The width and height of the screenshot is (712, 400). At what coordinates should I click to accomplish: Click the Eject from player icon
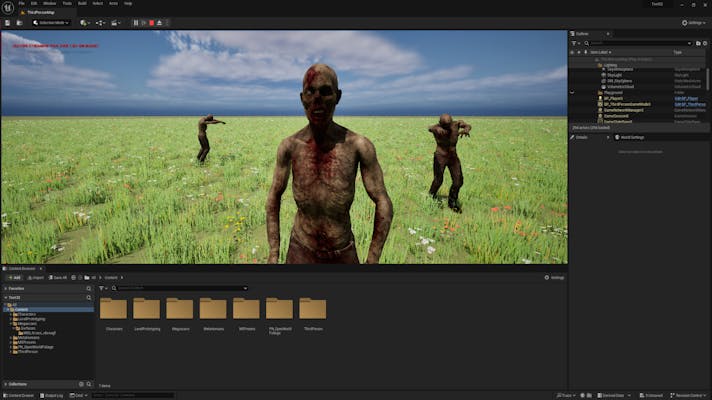(x=159, y=23)
